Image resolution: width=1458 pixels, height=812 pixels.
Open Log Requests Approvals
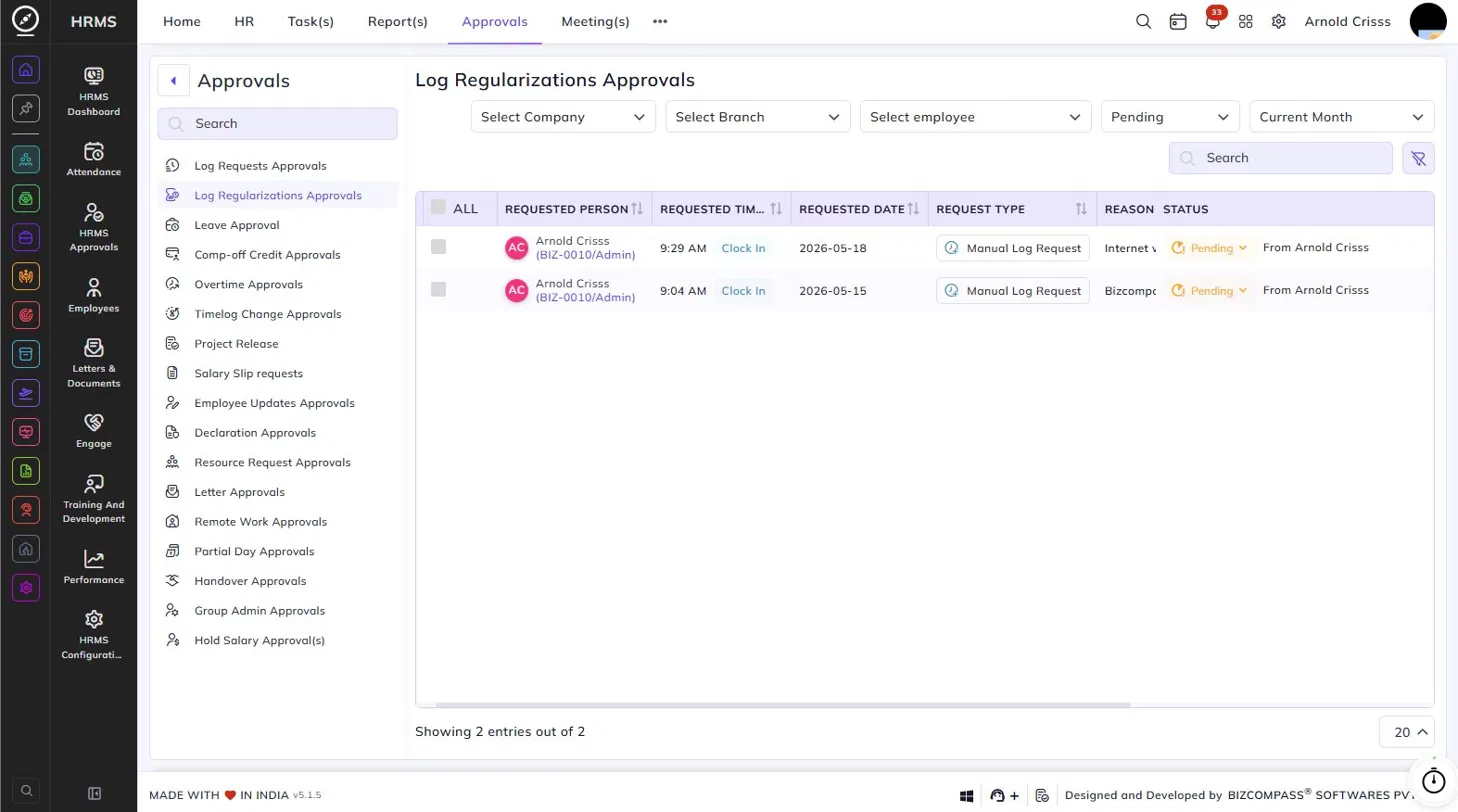(260, 166)
